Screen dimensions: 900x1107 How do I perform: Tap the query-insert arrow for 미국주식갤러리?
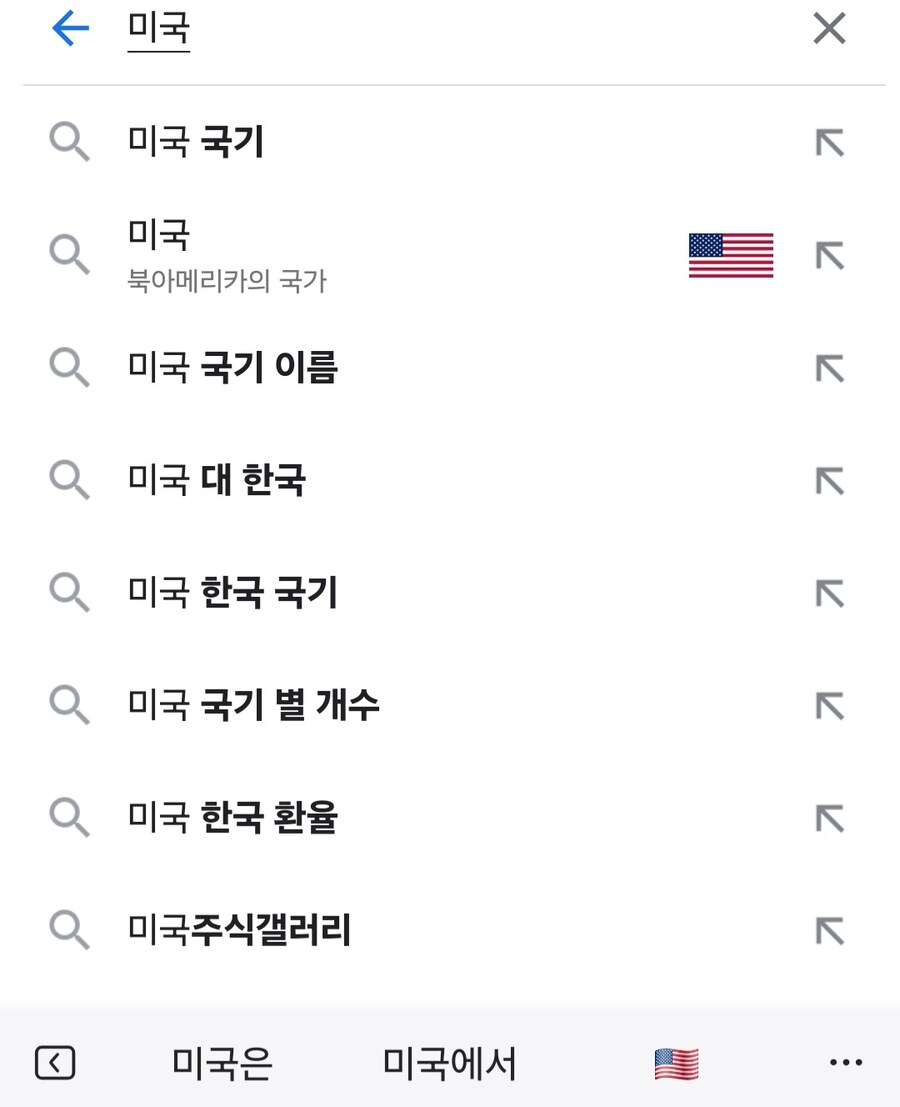pos(828,930)
